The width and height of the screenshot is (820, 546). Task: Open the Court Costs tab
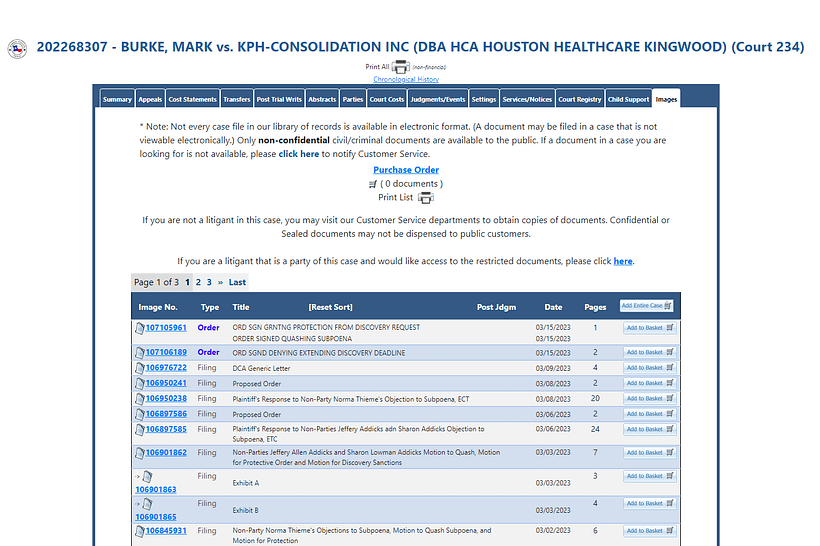[x=387, y=99]
